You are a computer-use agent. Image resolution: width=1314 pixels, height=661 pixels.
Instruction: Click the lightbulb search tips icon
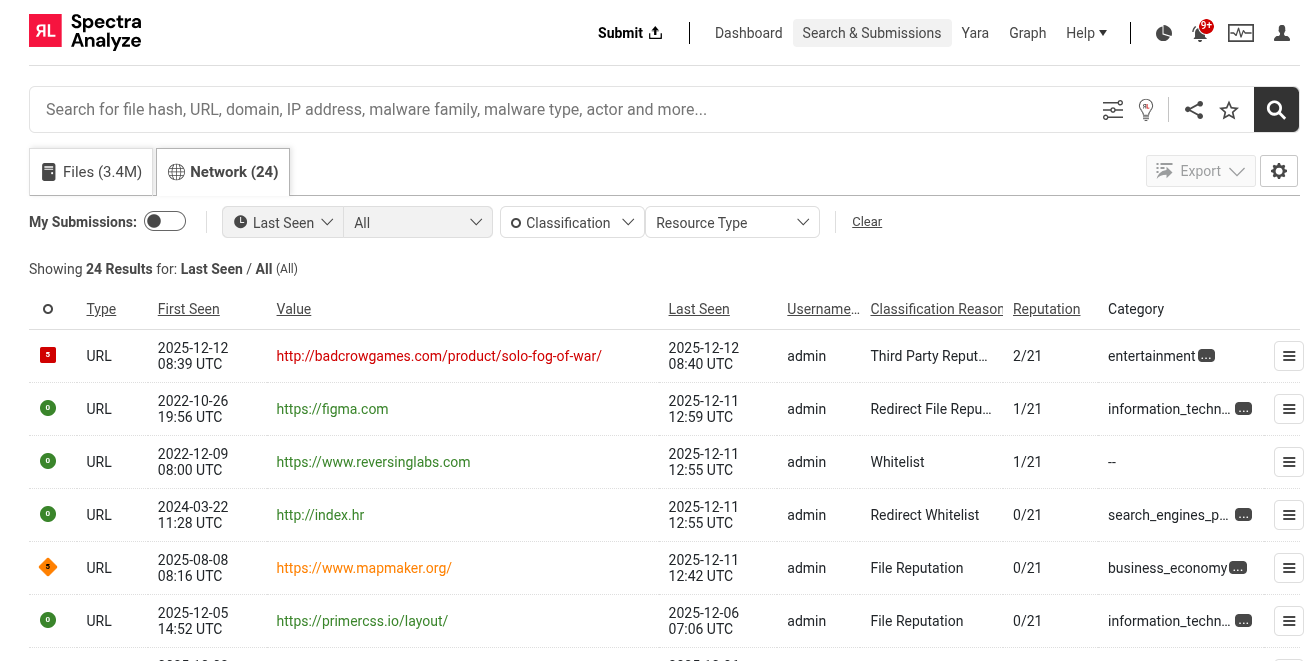(1146, 109)
